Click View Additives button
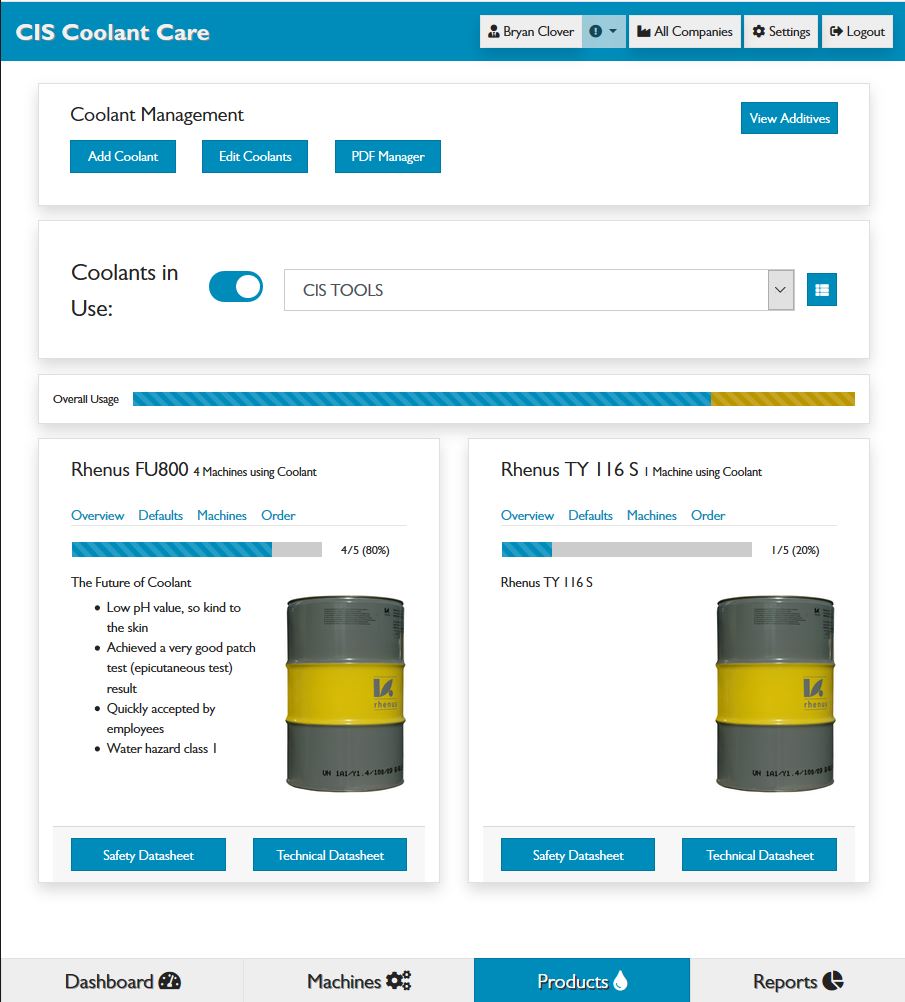This screenshot has height=1002, width=905. [789, 118]
